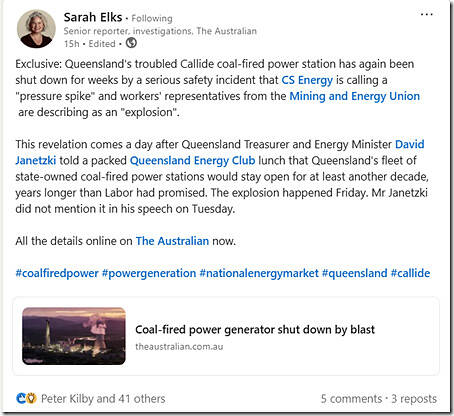Open the three-dot post options menu
Viewport: 454px width, 416px height.
point(426,14)
